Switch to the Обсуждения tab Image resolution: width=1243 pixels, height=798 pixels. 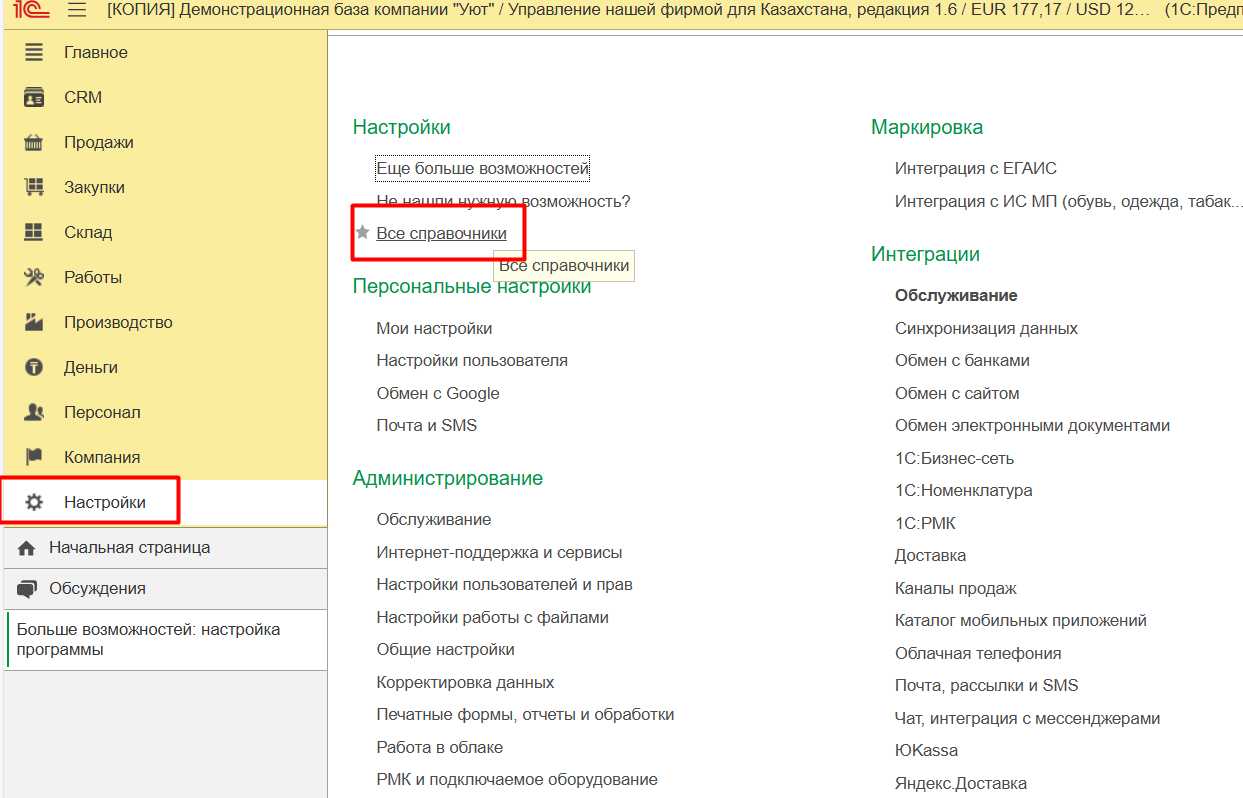pos(97,589)
